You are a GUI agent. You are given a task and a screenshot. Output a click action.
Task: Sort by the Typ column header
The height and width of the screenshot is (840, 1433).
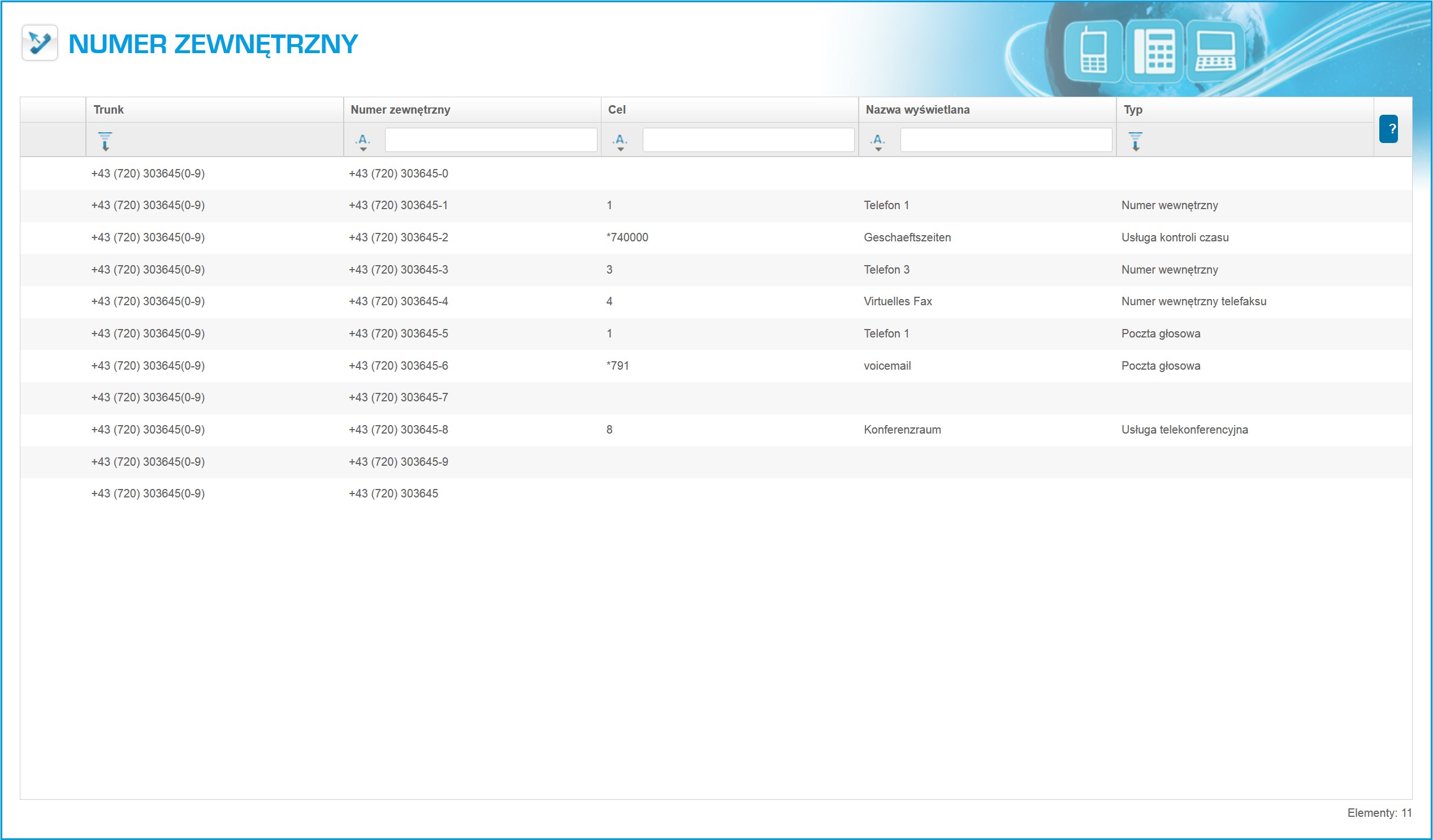coord(1133,110)
